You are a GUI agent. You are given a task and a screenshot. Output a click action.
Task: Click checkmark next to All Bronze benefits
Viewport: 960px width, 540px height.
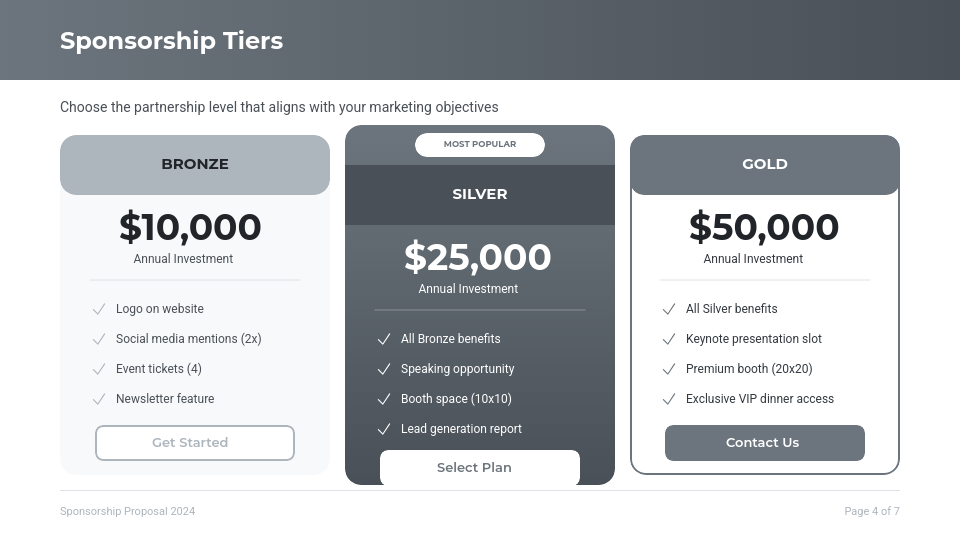tap(384, 339)
